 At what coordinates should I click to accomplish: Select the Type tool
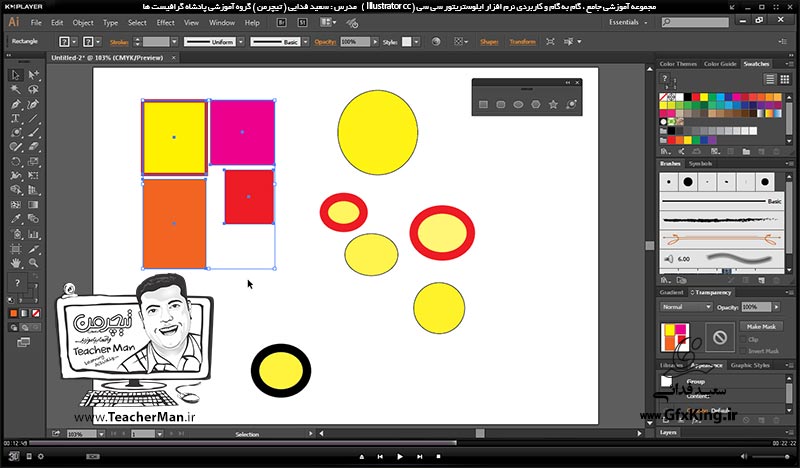[x=15, y=118]
